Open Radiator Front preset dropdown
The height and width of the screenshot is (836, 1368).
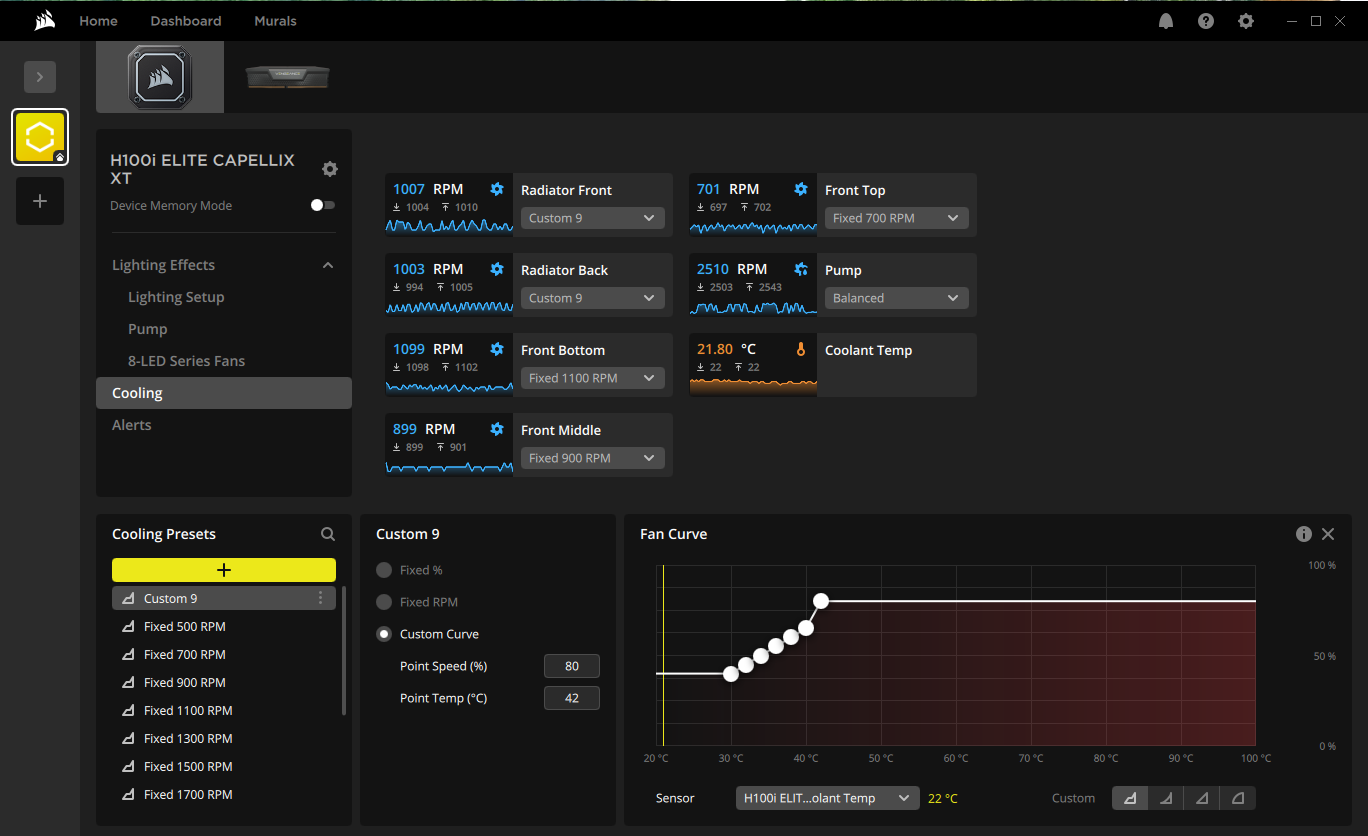point(593,218)
